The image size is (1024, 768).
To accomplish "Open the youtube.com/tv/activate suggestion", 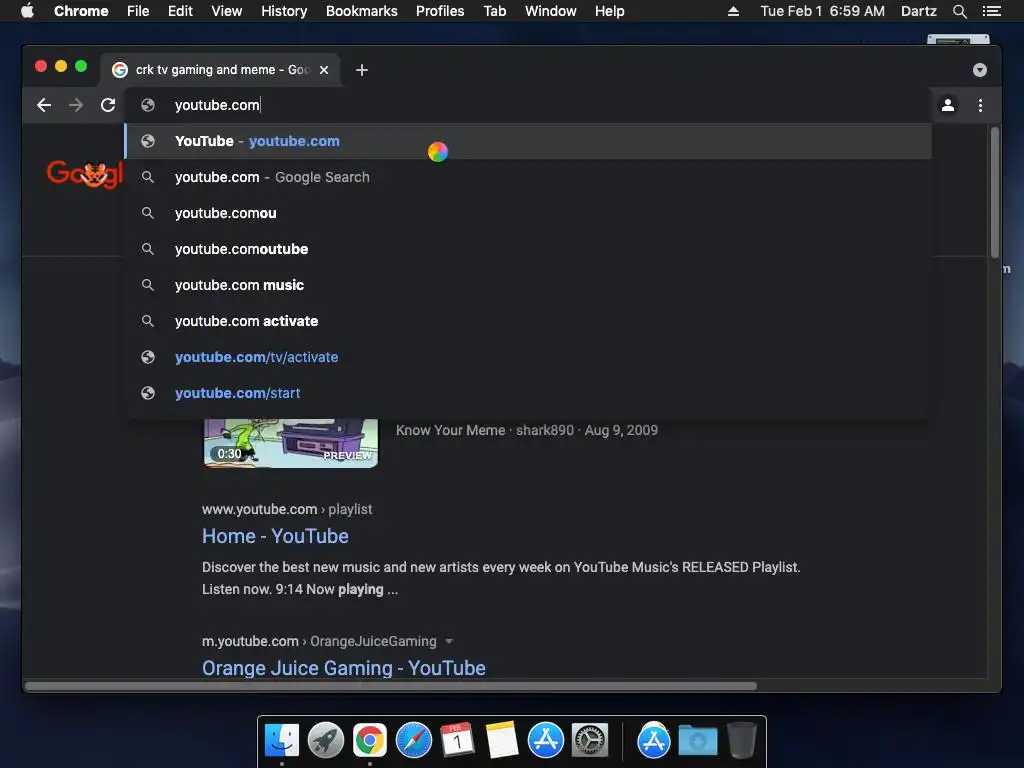I will click(528, 357).
